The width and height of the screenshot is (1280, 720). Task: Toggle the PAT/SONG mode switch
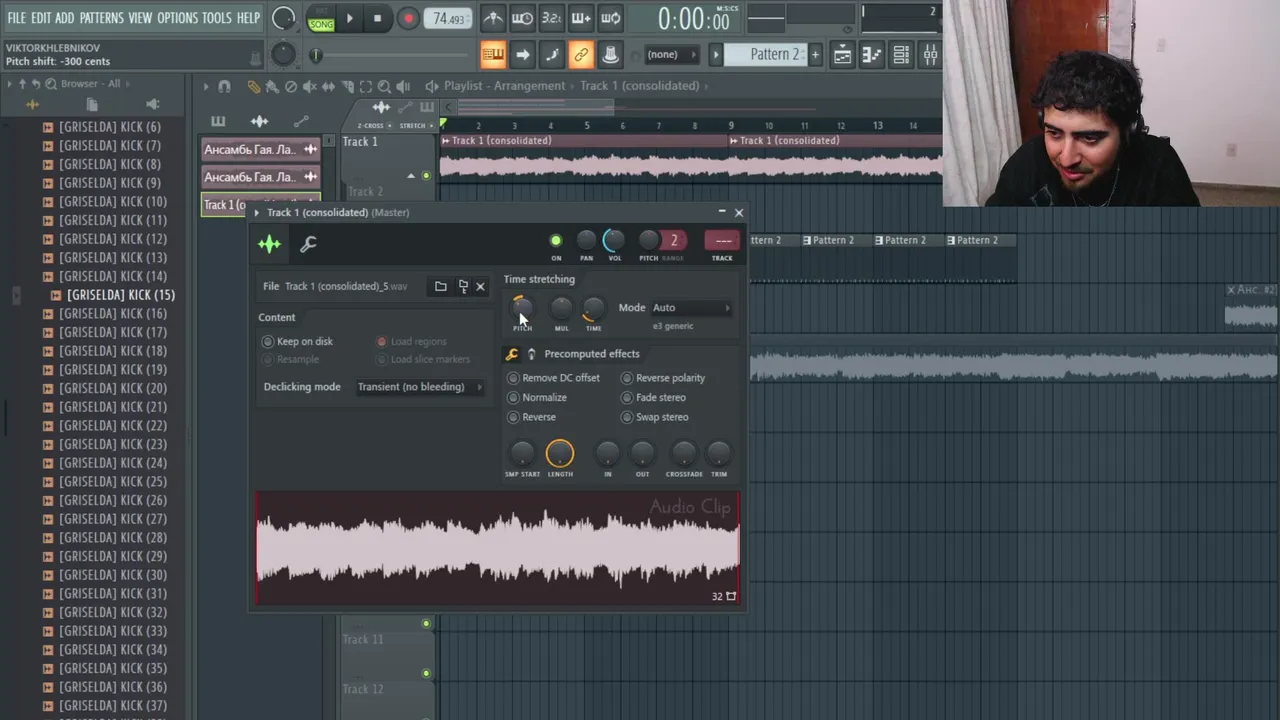point(321,18)
